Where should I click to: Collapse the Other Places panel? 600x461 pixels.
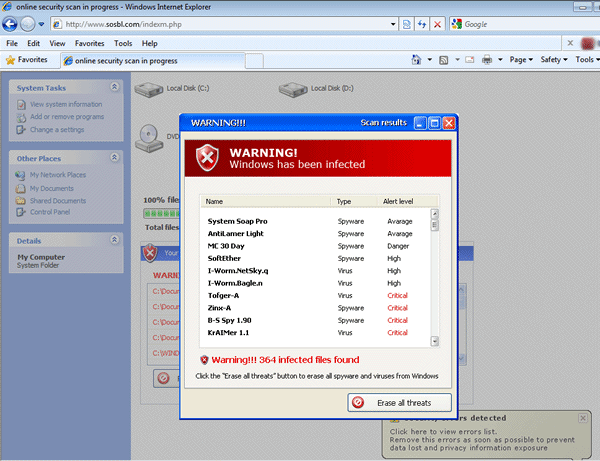click(114, 157)
